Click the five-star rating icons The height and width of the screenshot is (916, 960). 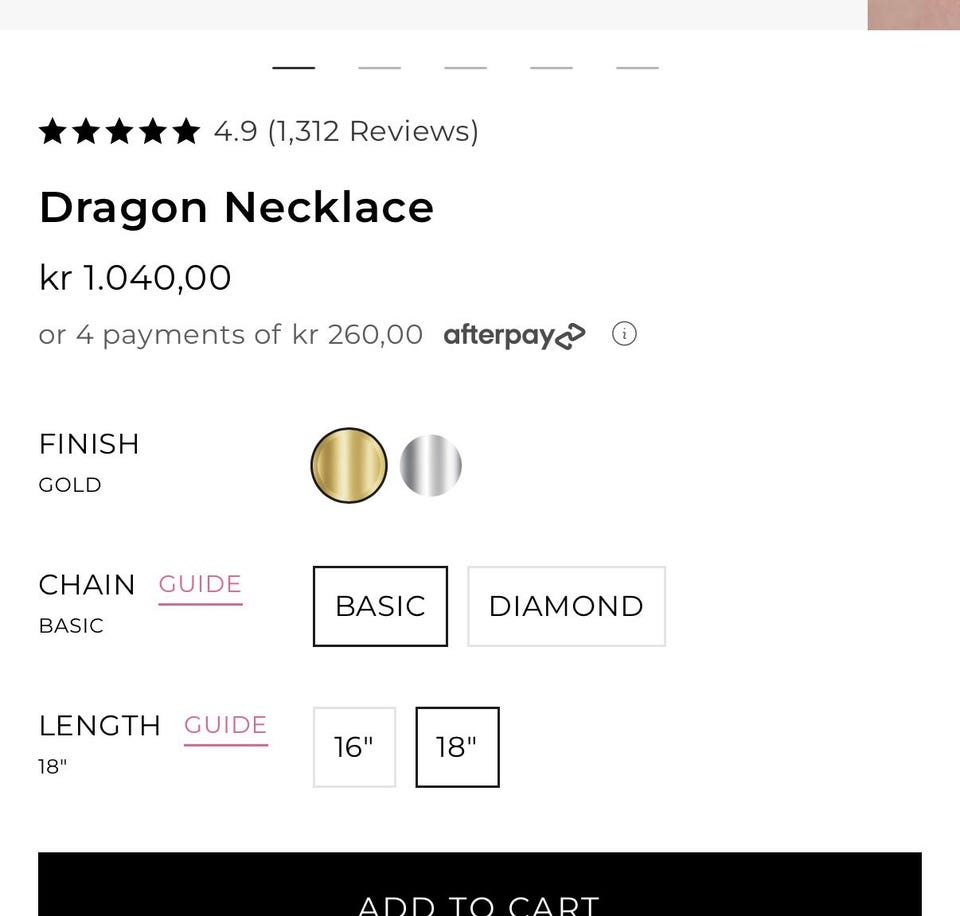pos(119,132)
